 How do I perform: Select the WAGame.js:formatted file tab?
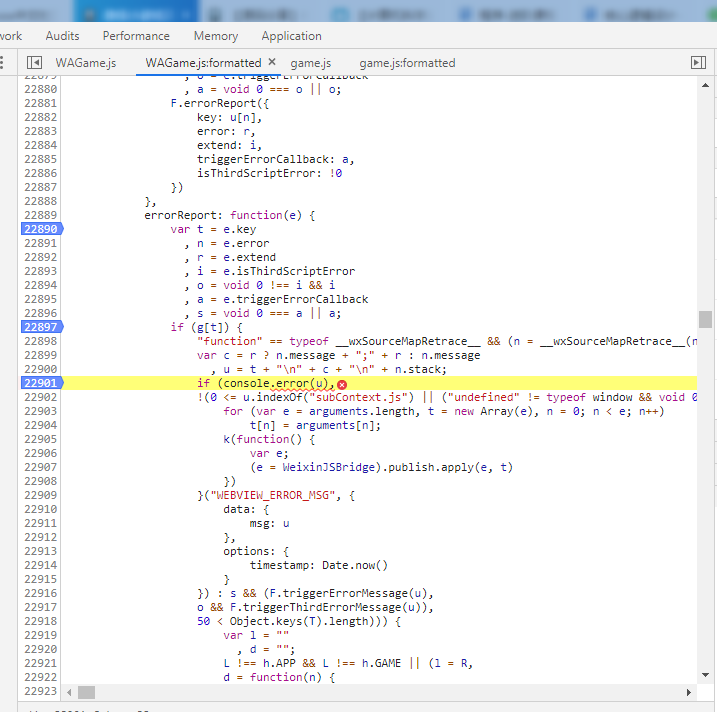coord(203,63)
